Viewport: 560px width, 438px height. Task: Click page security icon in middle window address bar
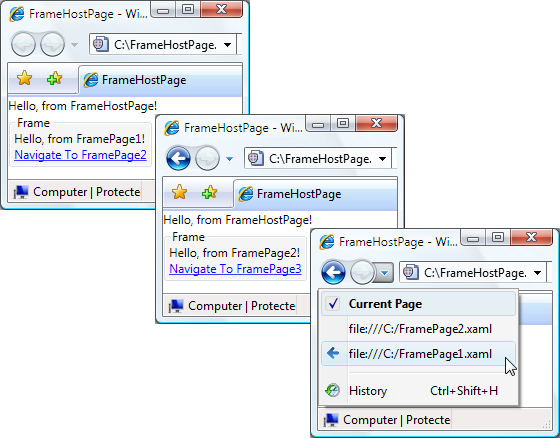(x=255, y=158)
